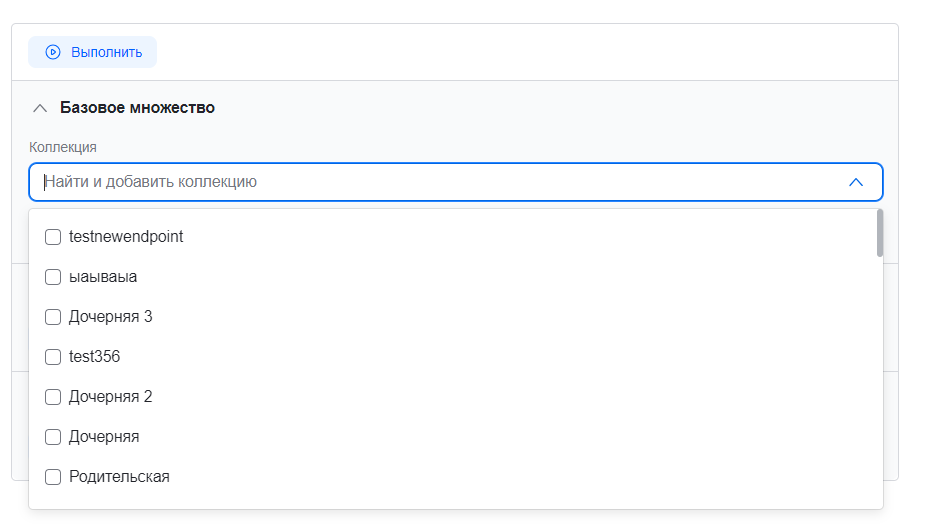This screenshot has width=938, height=528.
Task: Click the dropdown list scrollbar thumb
Action: [880, 232]
